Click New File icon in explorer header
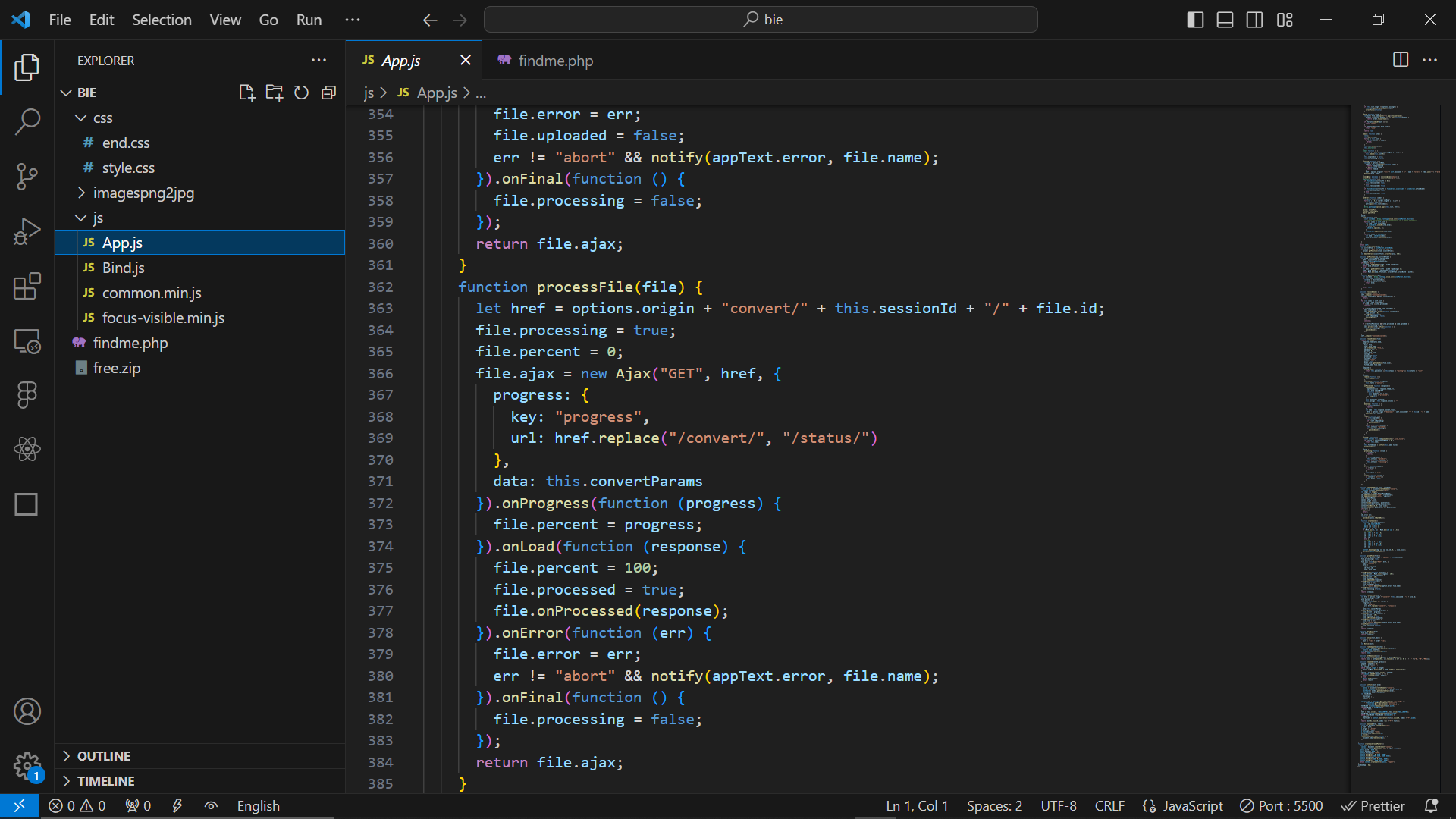Screen dimensions: 1456x819 246,93
